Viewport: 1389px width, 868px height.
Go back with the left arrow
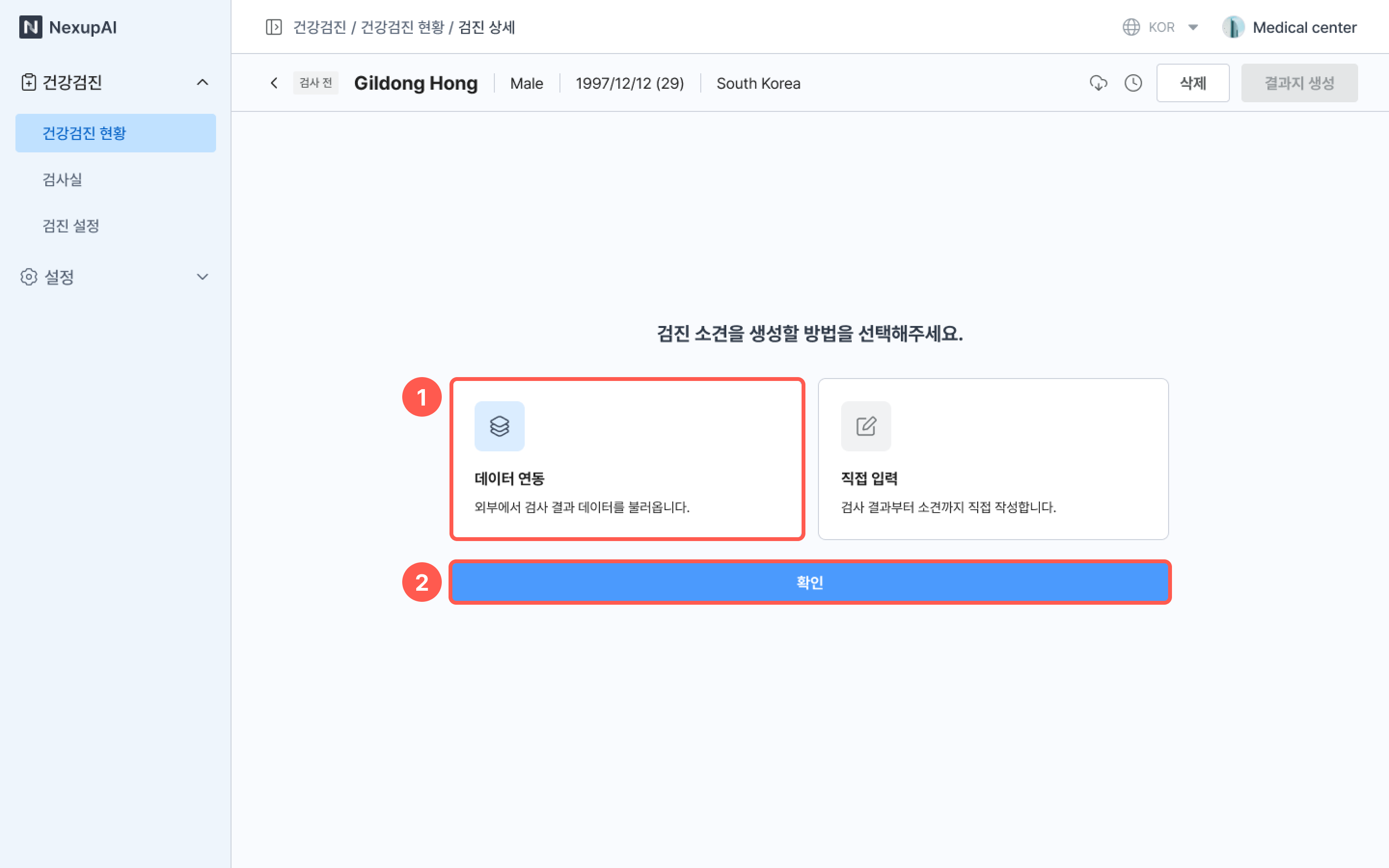(274, 83)
